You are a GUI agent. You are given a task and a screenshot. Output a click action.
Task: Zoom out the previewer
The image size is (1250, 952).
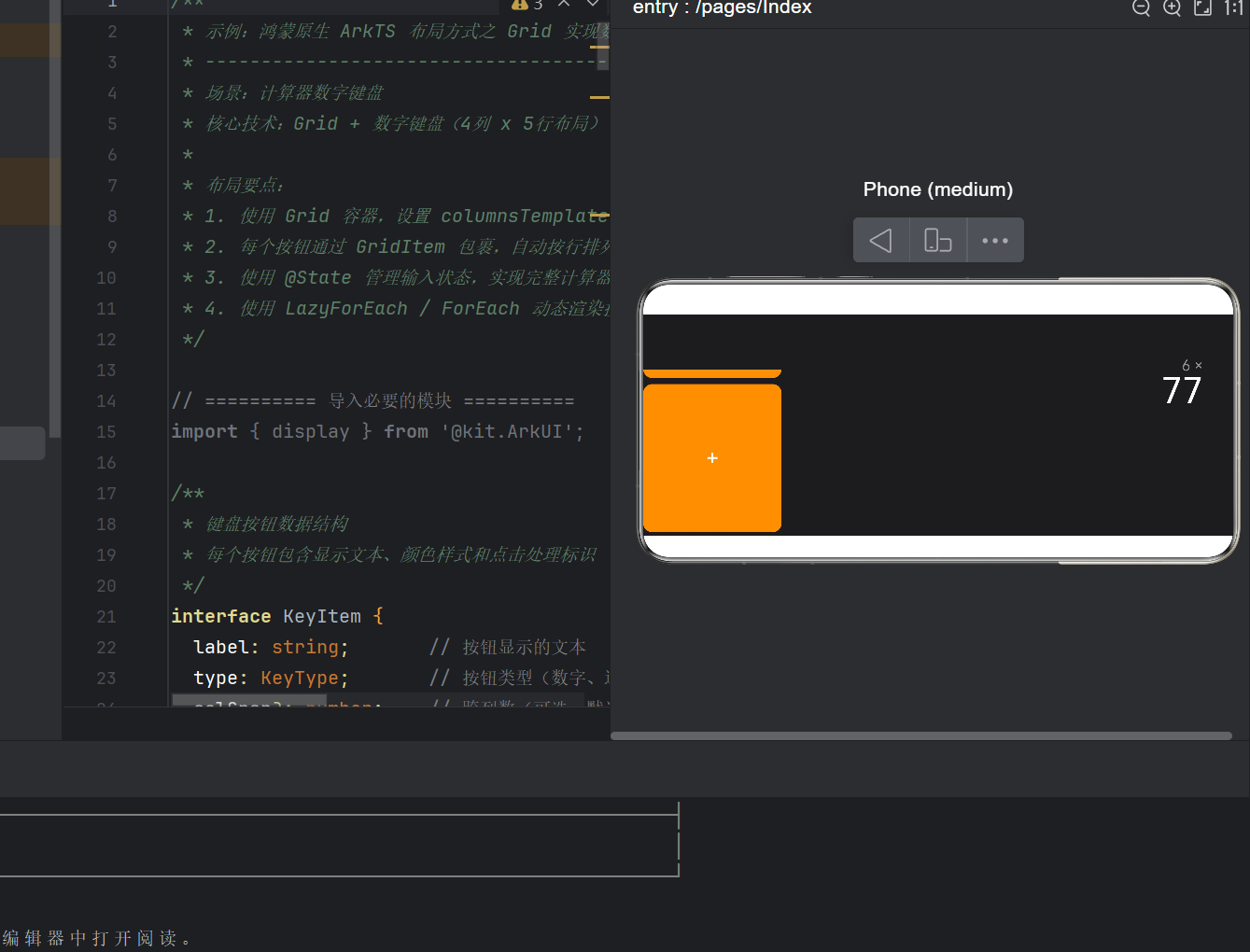point(1141,7)
